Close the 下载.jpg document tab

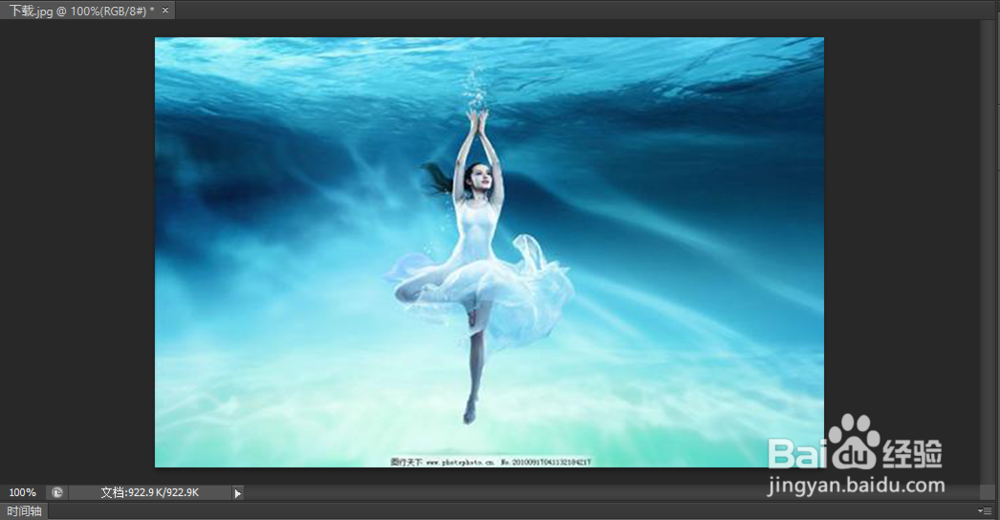(165, 10)
